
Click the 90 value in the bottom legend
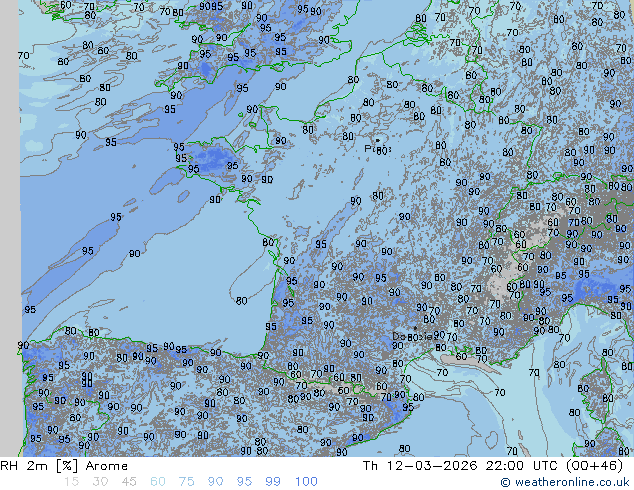(x=215, y=482)
